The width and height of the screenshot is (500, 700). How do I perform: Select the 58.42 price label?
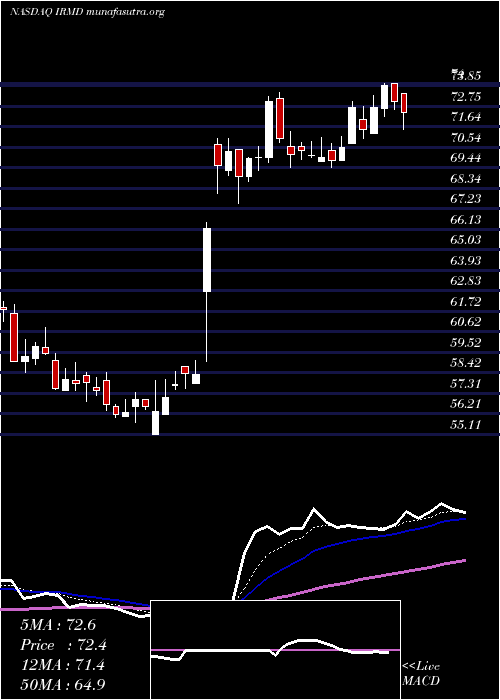(x=466, y=362)
